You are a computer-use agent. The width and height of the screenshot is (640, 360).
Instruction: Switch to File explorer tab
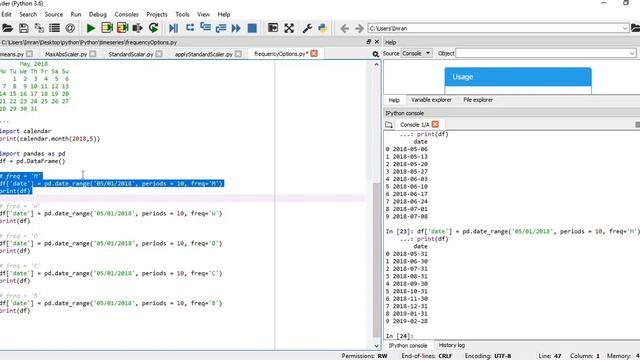tap(478, 100)
